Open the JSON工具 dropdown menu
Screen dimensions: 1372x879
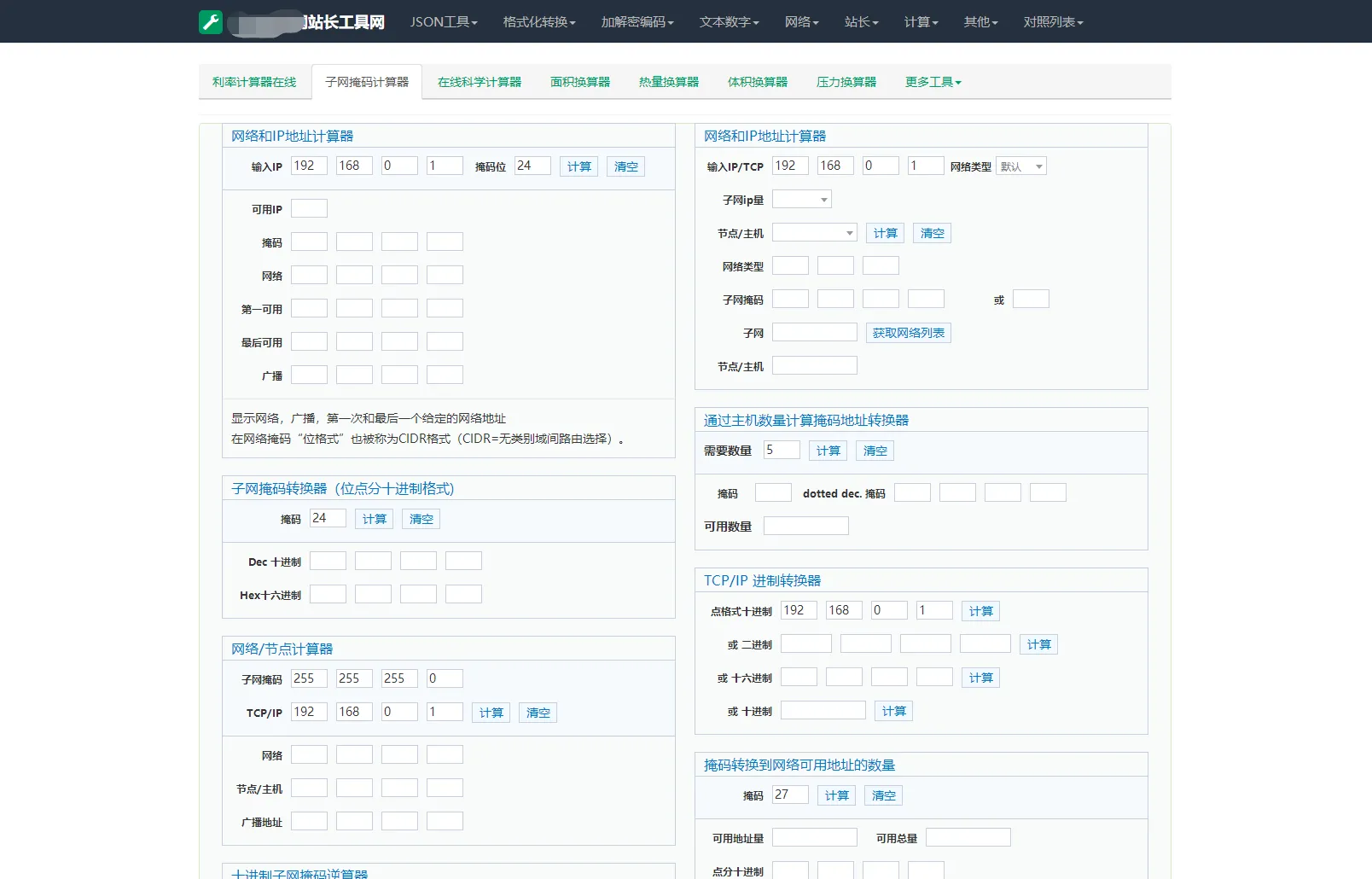(444, 22)
